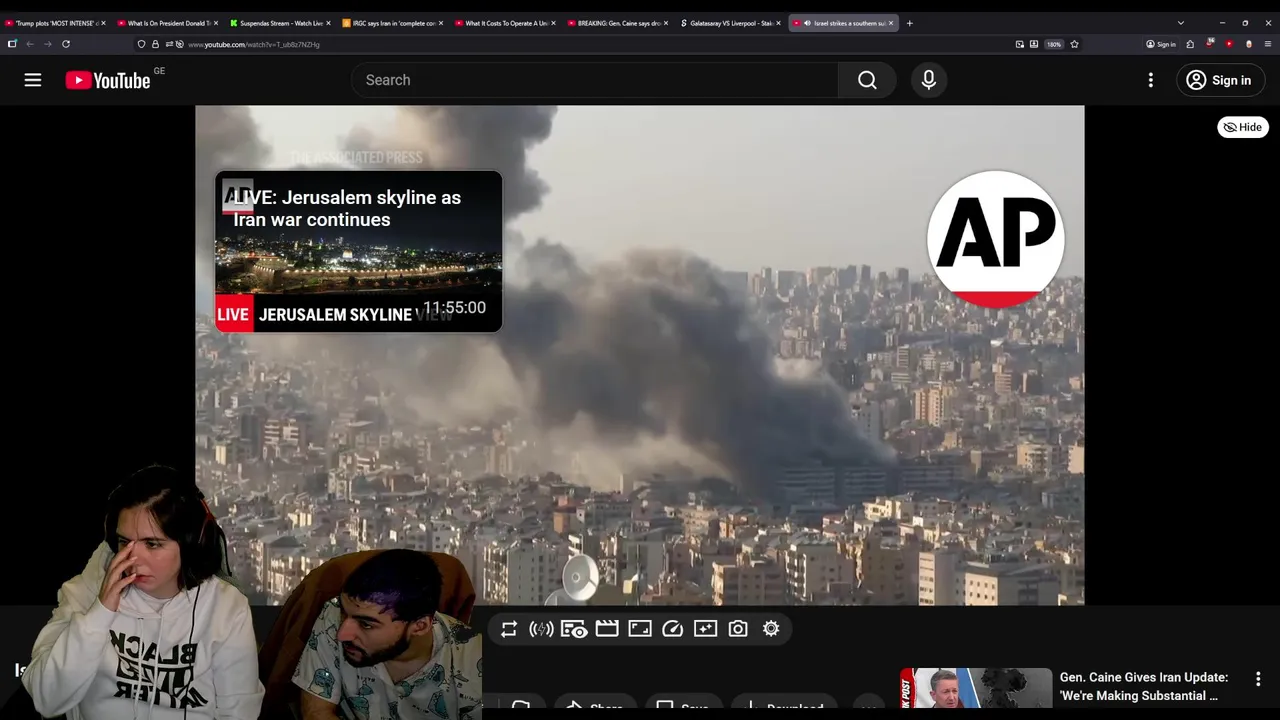Click the AP channel logo watermark
The width and height of the screenshot is (1280, 720).
click(995, 239)
